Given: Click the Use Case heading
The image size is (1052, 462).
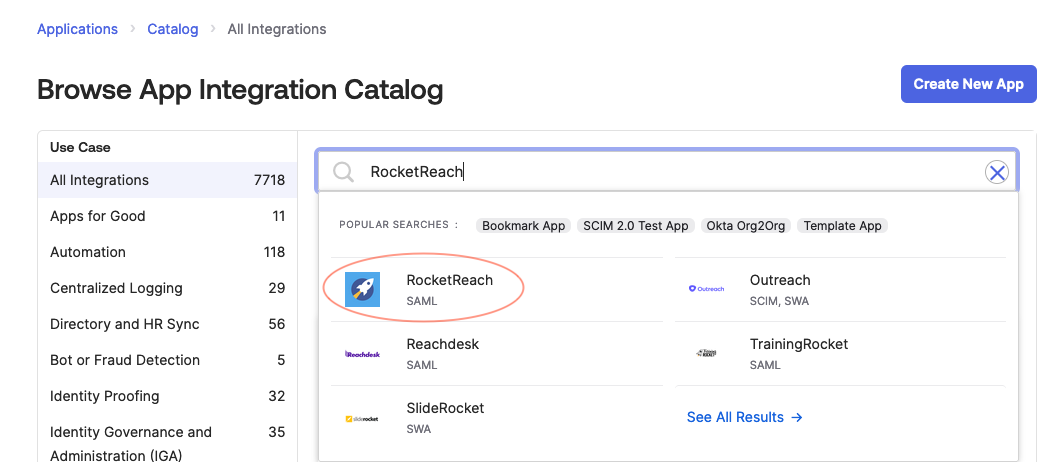Looking at the screenshot, I should 81,147.
